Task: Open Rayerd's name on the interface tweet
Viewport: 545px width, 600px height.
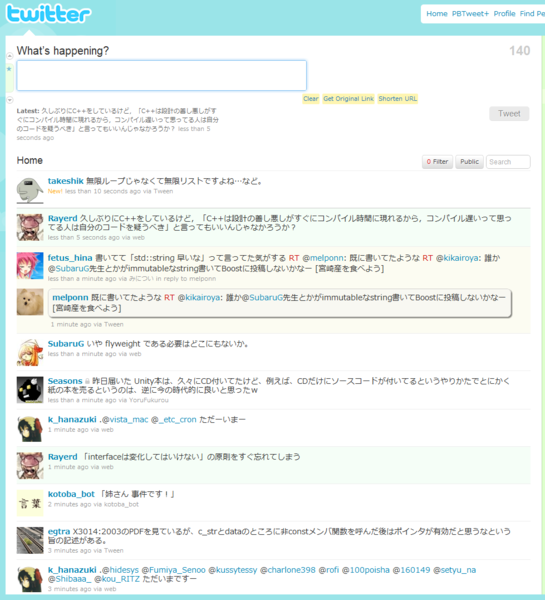Action: pos(62,457)
